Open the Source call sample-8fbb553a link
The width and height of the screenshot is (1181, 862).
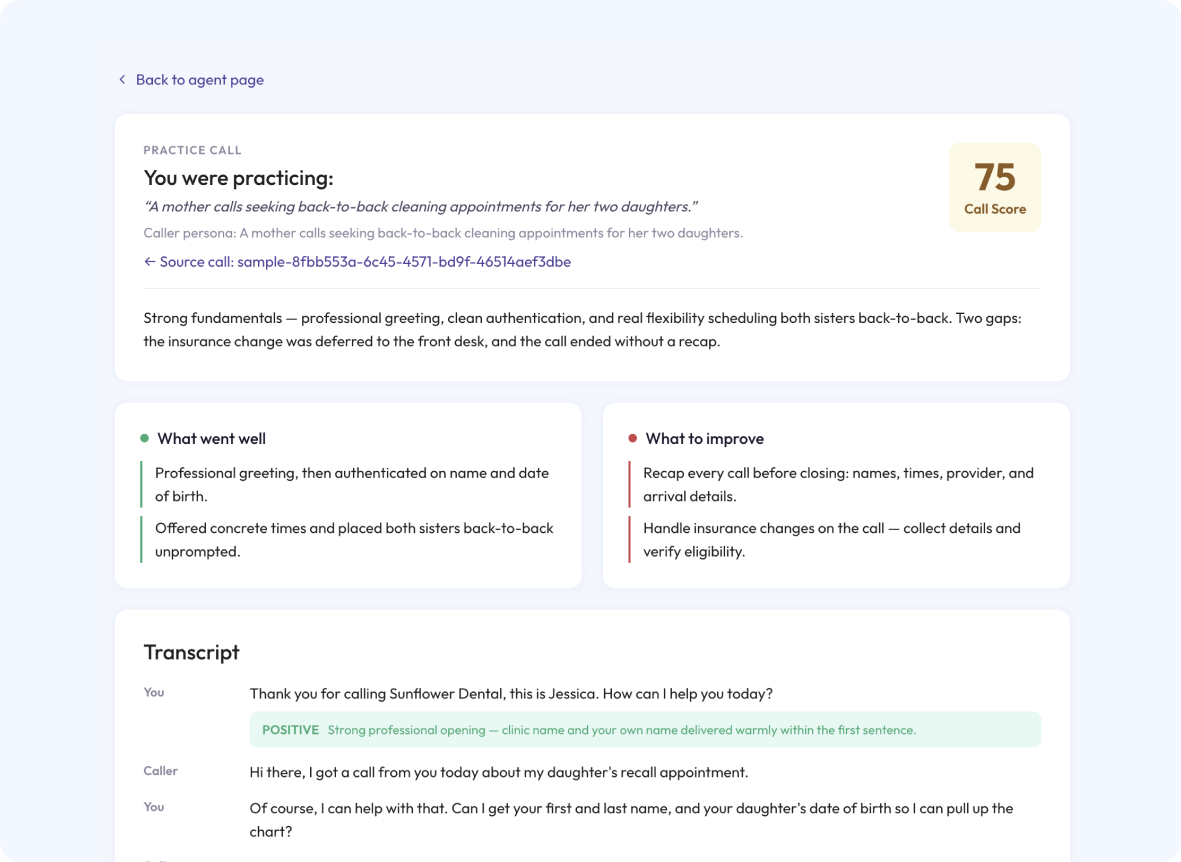click(357, 261)
